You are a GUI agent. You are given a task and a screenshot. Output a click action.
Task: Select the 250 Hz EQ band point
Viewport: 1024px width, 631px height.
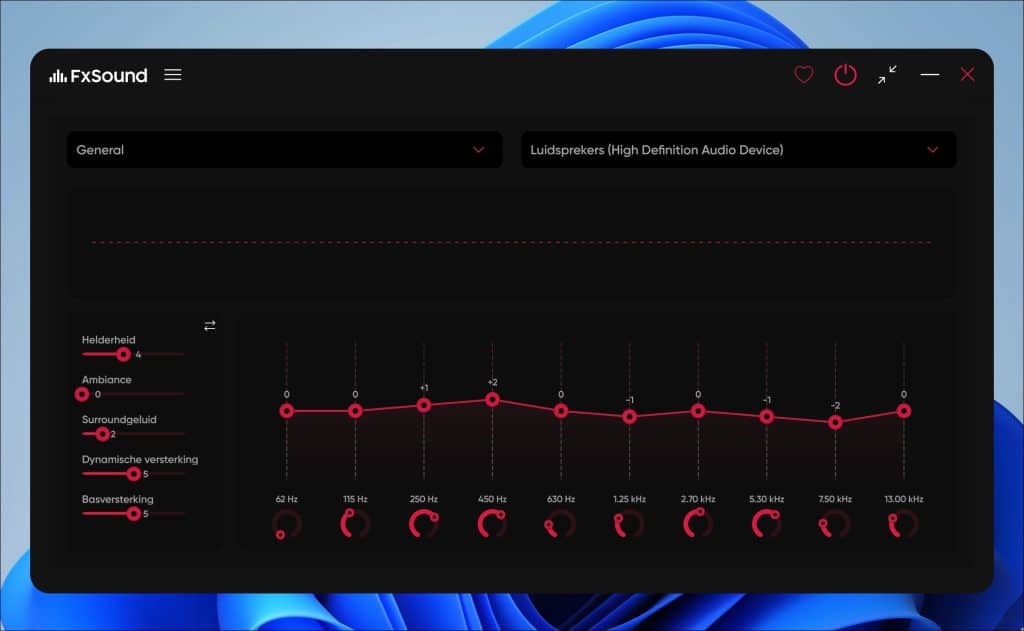(x=424, y=405)
